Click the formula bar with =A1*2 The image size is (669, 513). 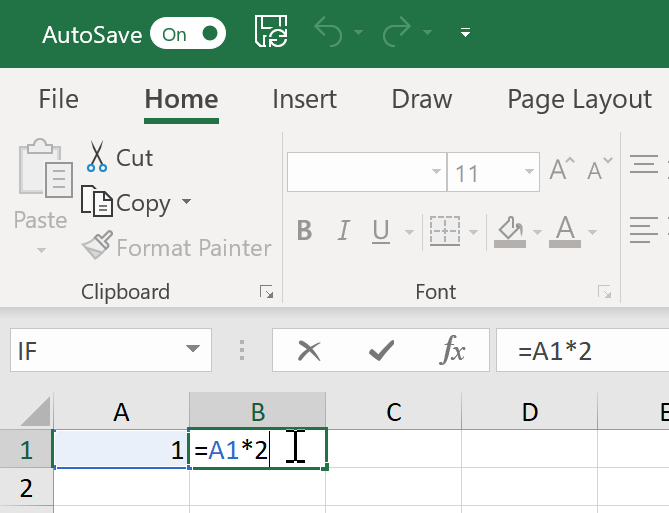pos(582,350)
